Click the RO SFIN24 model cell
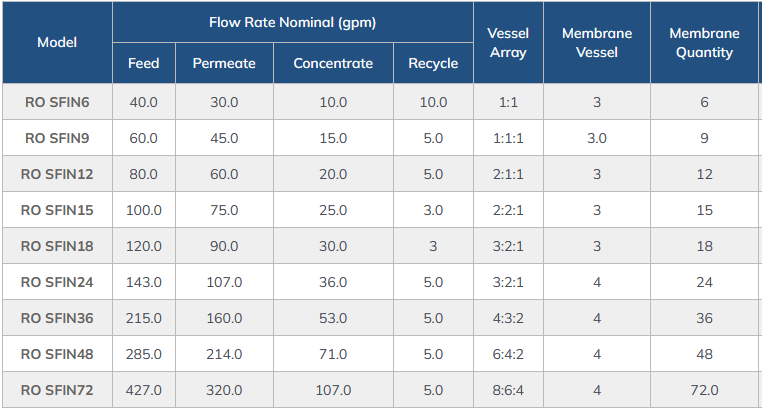762x412 pixels. coord(57,282)
